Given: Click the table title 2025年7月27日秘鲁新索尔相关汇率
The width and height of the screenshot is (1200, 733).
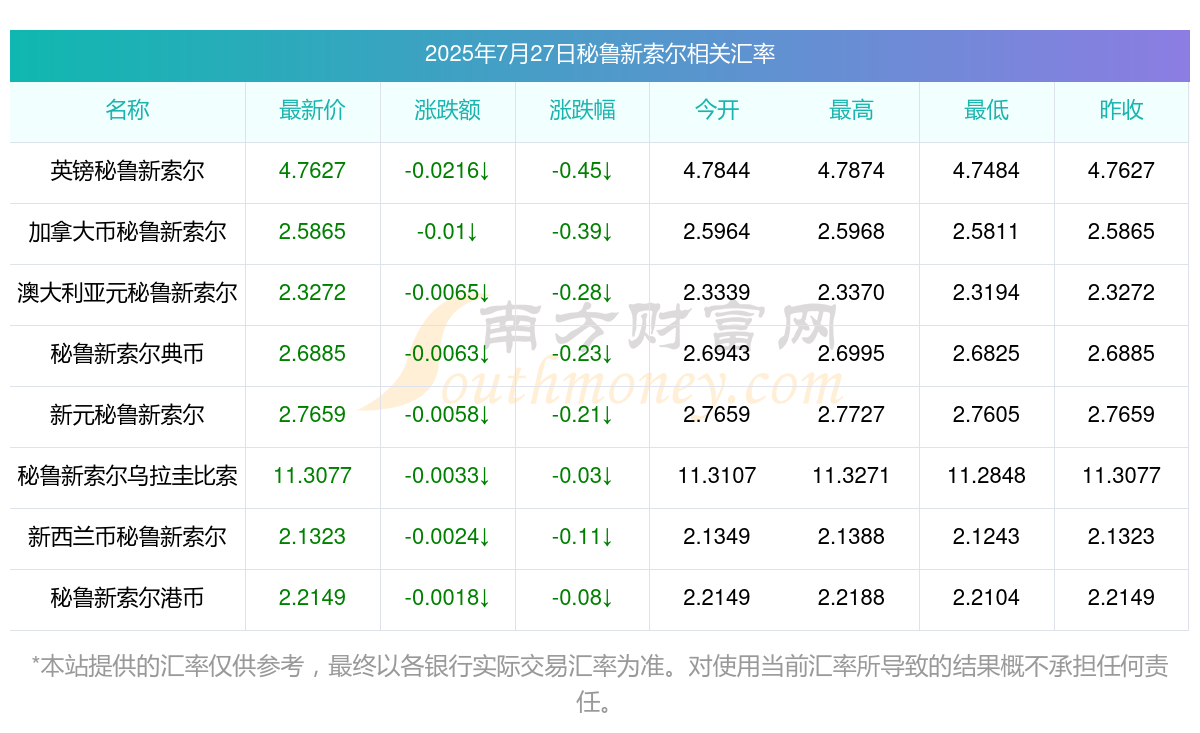Looking at the screenshot, I should pyautogui.click(x=600, y=54).
